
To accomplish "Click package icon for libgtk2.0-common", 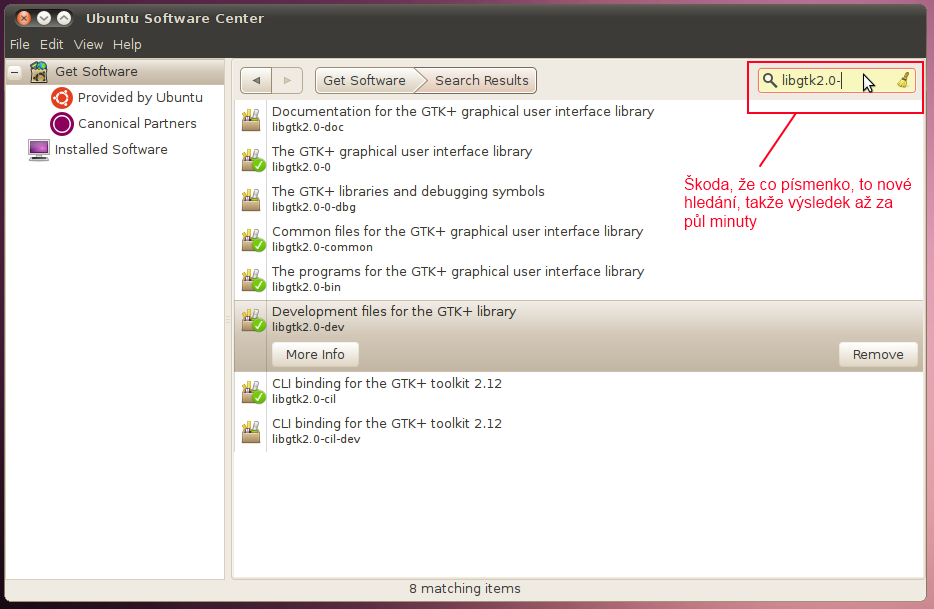I will [x=253, y=240].
